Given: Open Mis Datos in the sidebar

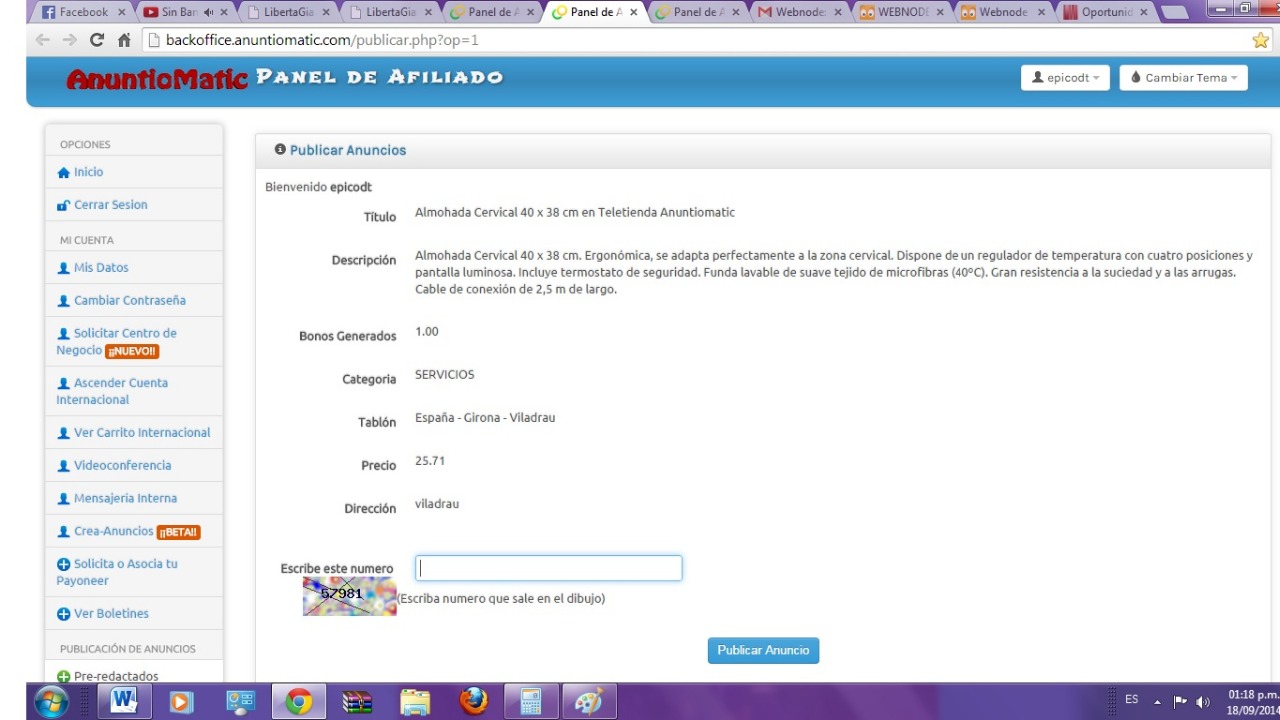Looking at the screenshot, I should coord(101,268).
